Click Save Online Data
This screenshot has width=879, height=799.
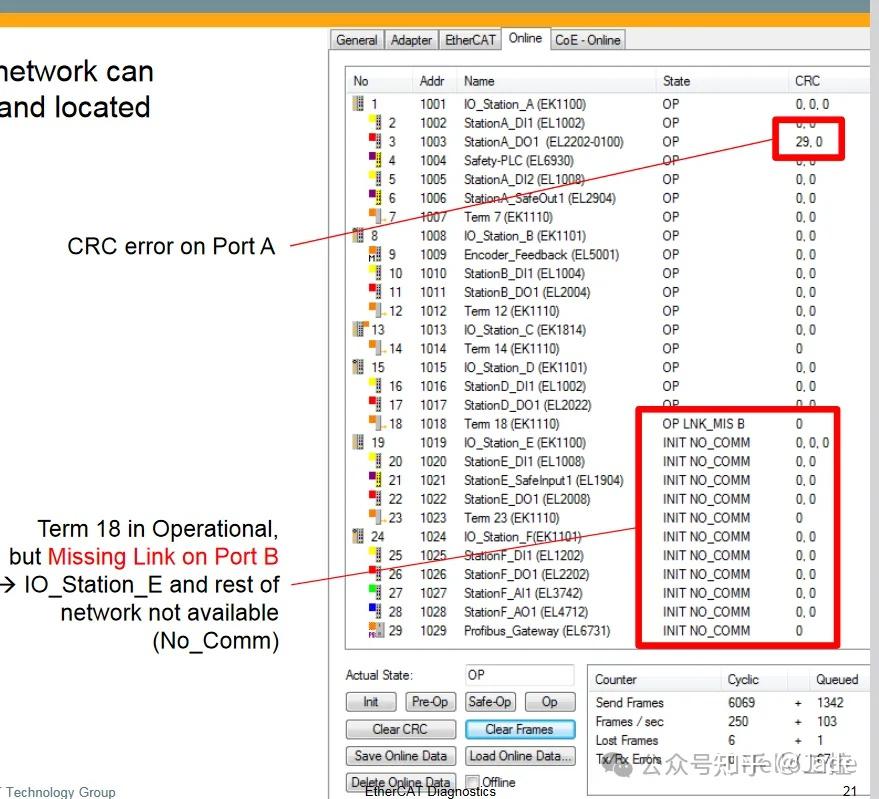tap(400, 755)
